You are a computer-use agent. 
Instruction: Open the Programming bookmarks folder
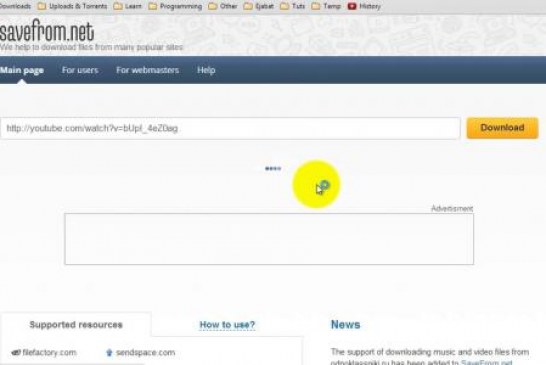(176, 6)
